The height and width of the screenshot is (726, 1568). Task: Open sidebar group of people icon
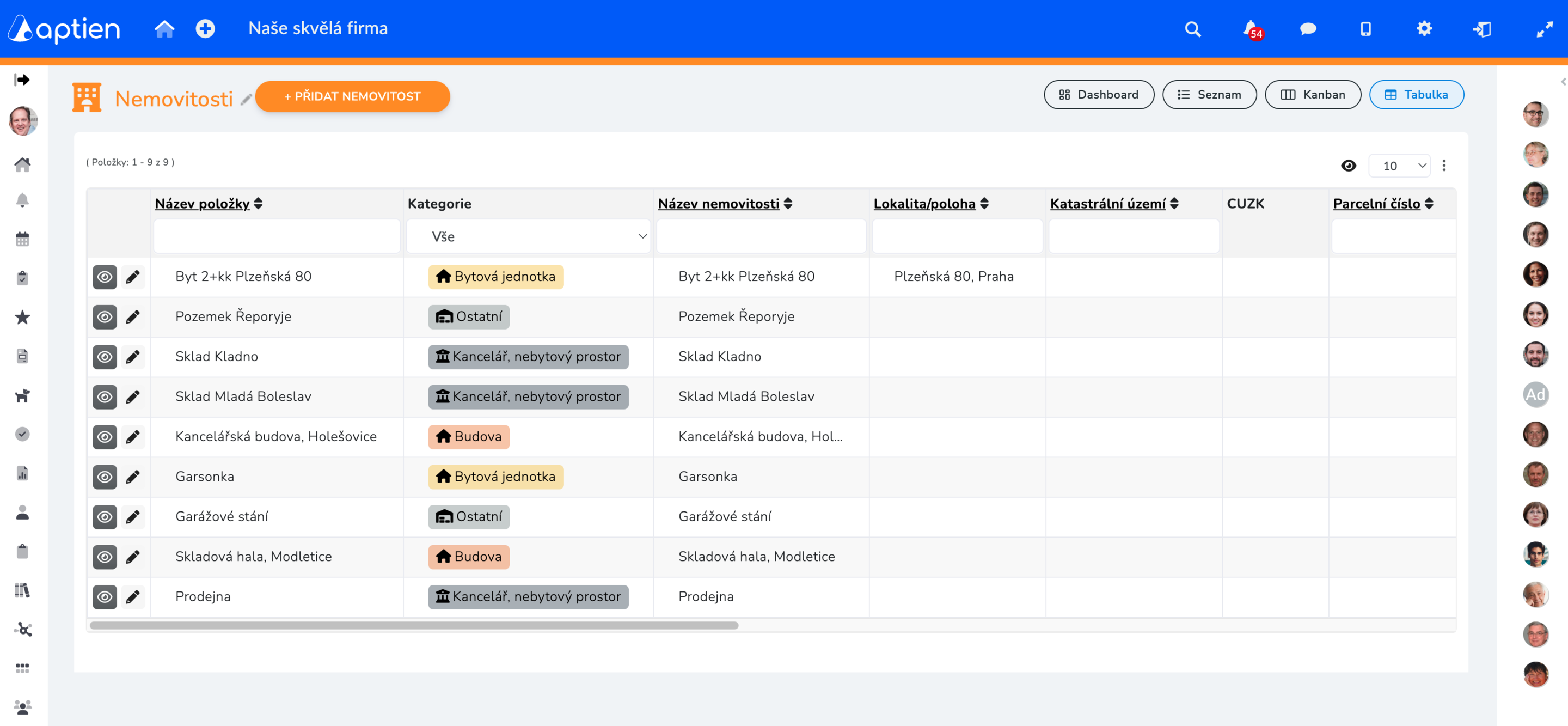[22, 707]
